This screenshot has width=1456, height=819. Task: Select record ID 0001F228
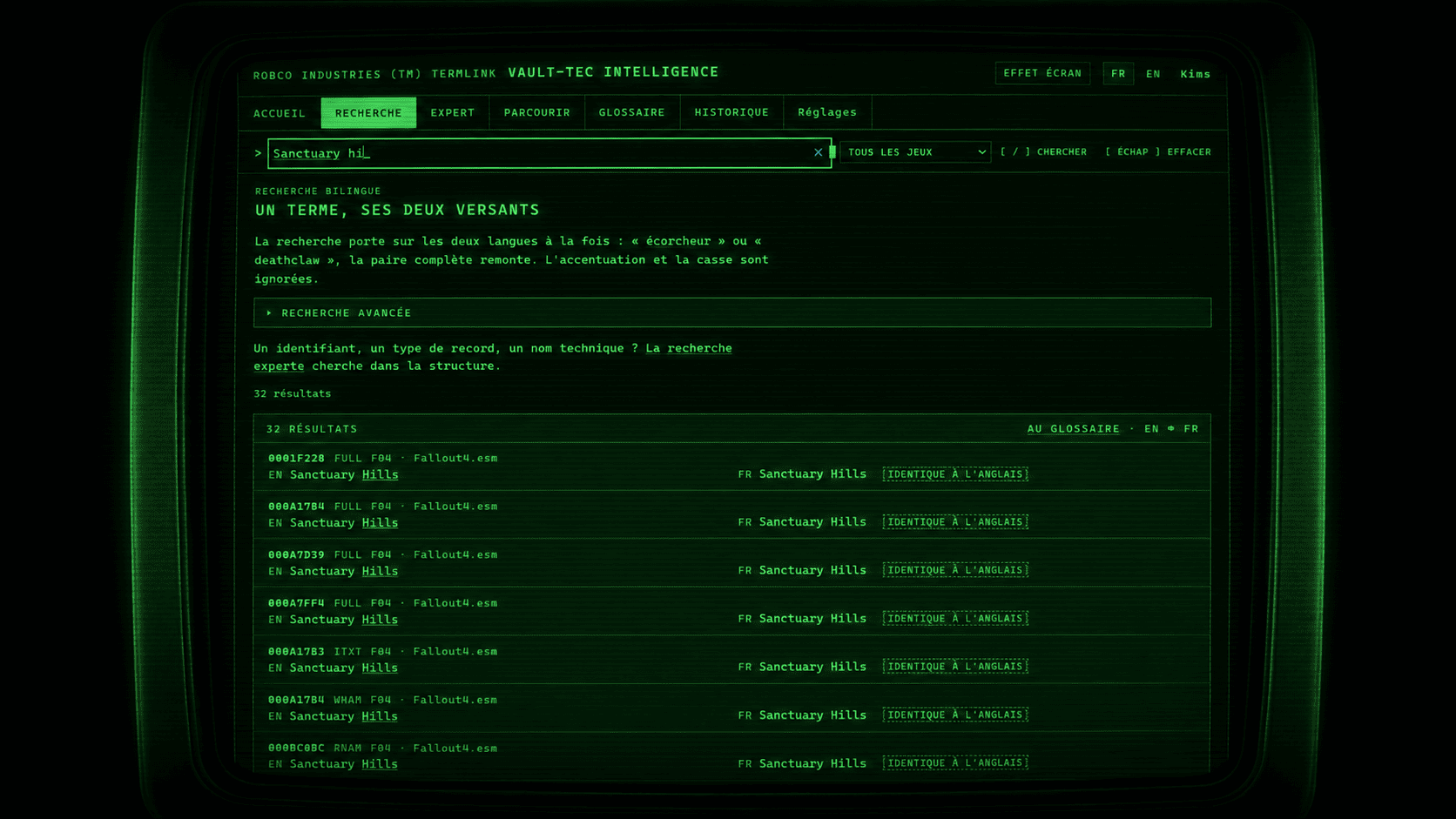tap(296, 458)
